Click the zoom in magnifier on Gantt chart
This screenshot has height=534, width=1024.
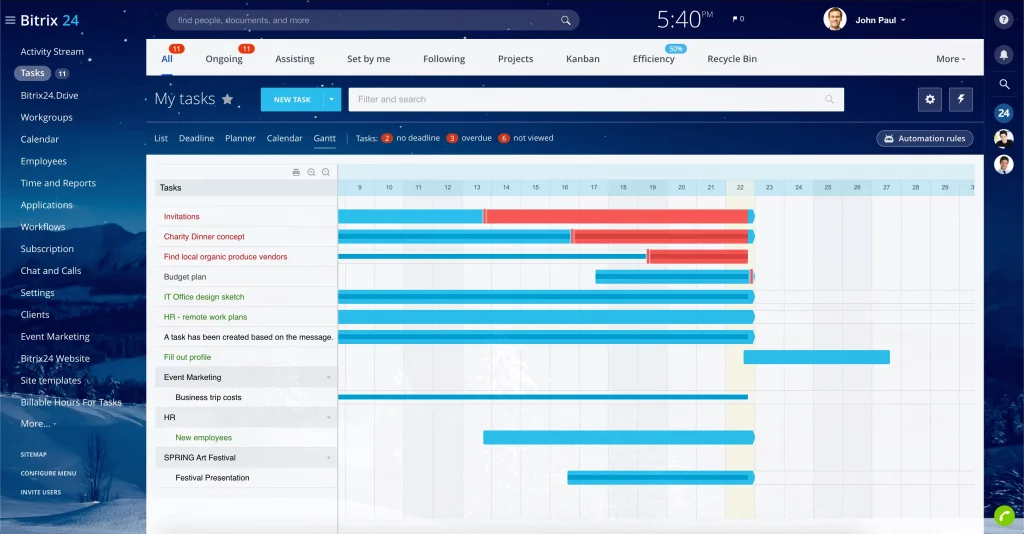pyautogui.click(x=311, y=172)
